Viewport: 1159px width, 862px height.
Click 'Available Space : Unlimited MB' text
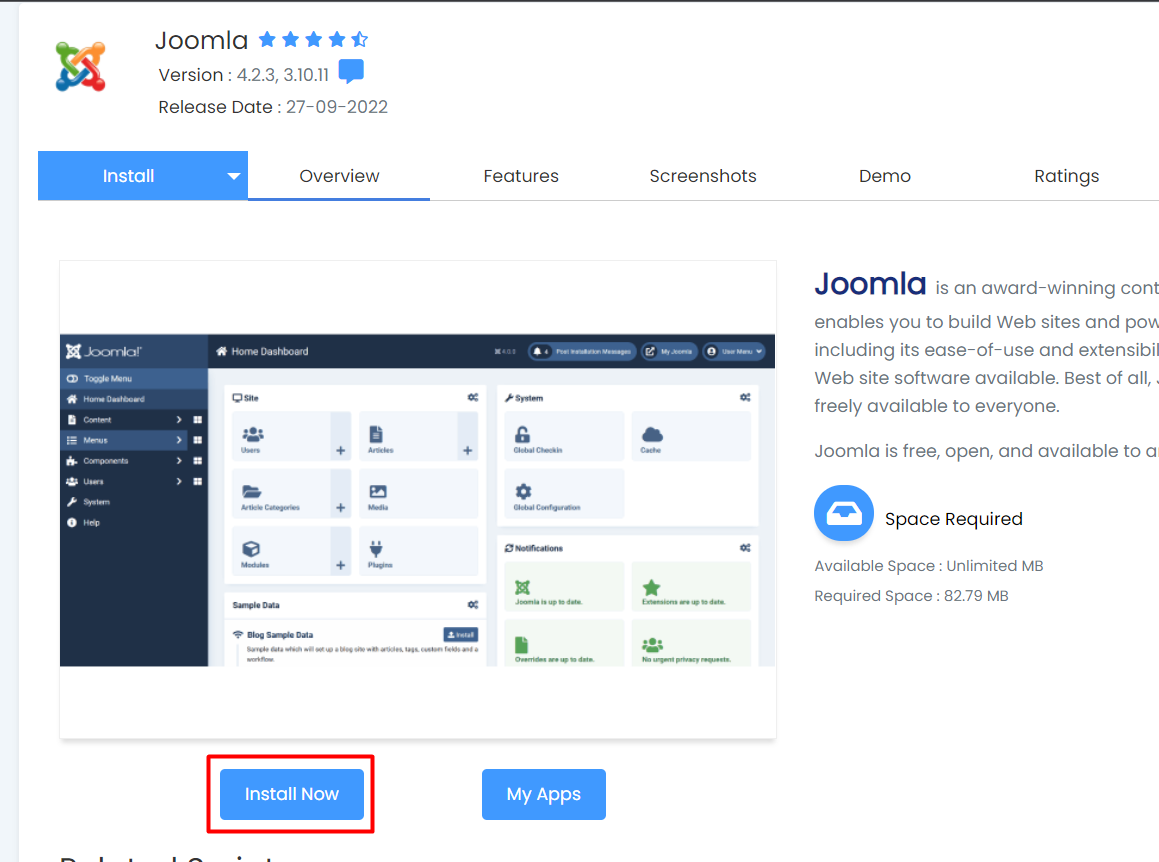(x=928, y=566)
